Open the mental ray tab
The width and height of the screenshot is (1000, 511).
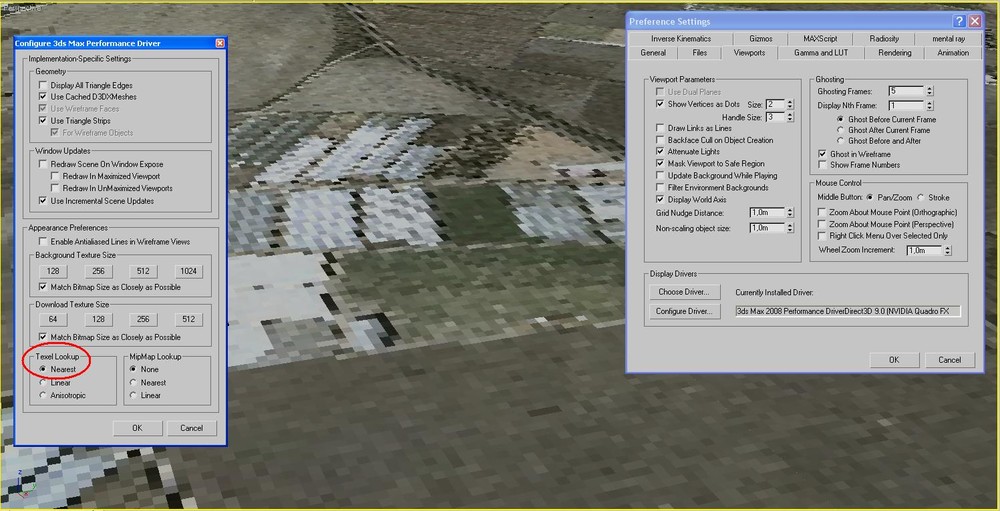948,39
